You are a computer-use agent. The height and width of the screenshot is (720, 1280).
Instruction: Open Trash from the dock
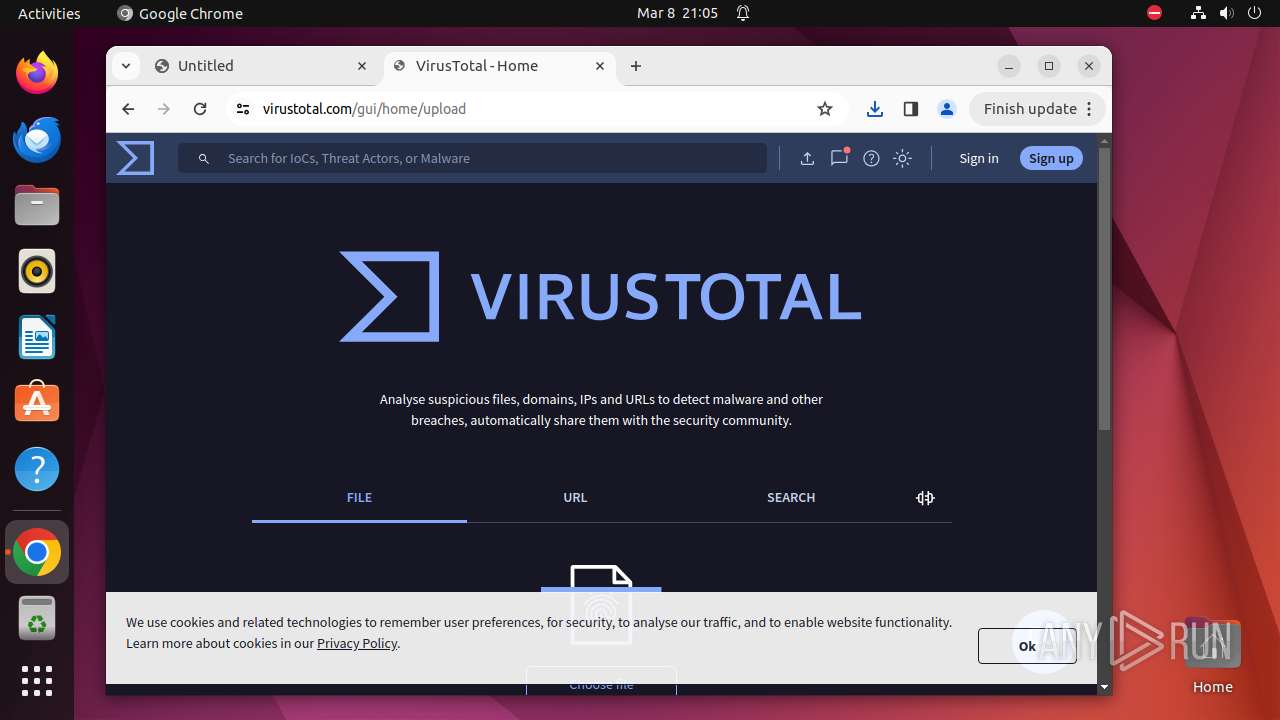37,618
